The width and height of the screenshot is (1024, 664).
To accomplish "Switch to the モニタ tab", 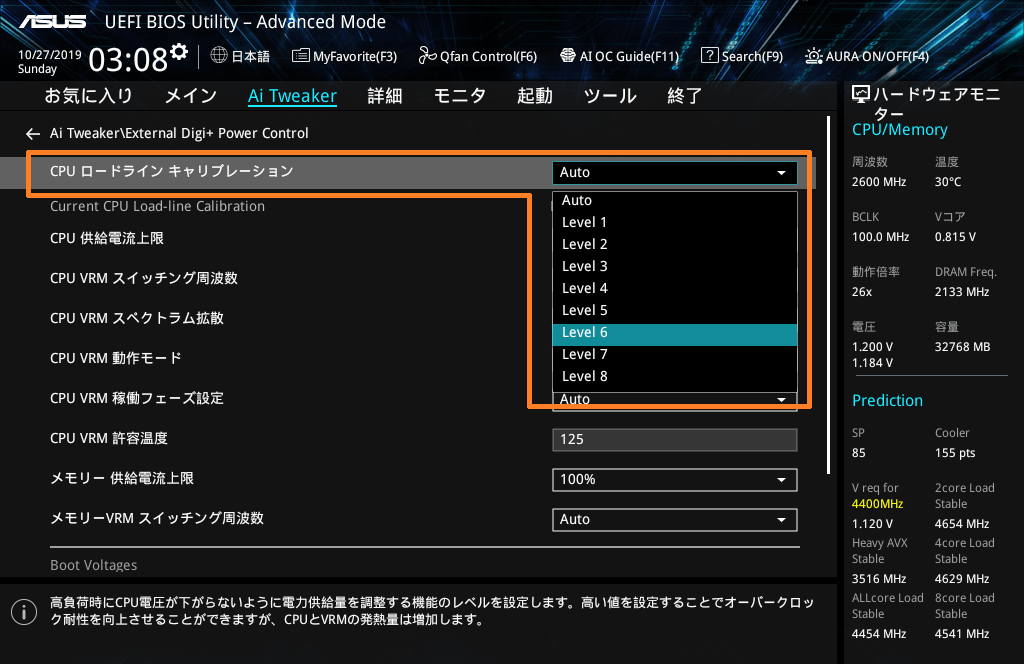I will (460, 96).
